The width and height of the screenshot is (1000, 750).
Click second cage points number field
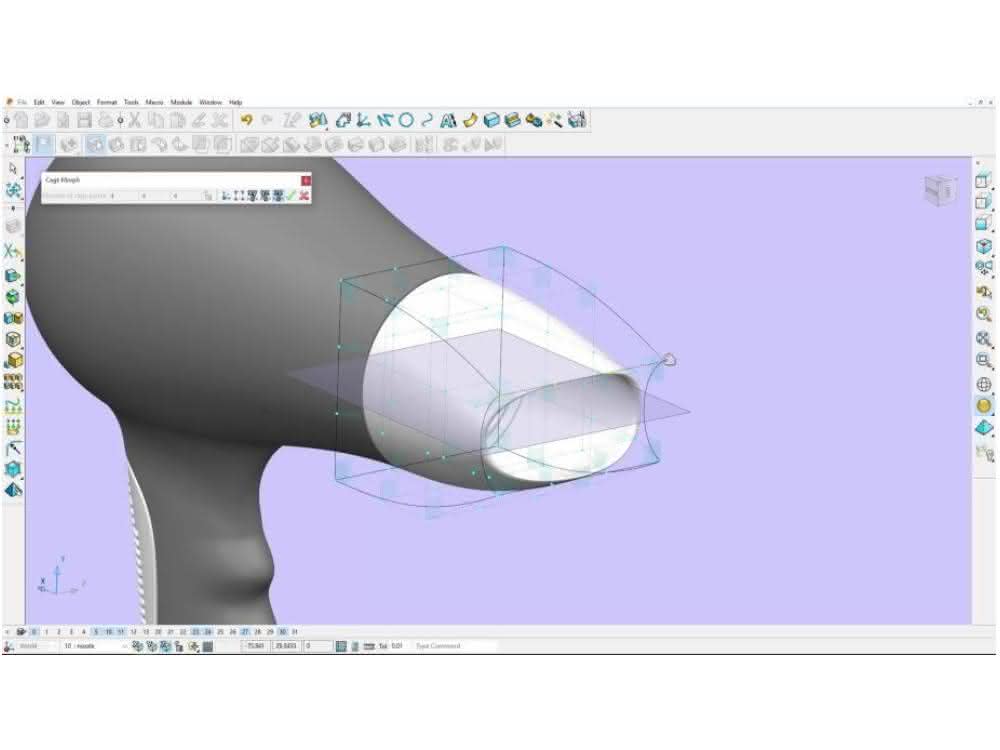(x=154, y=196)
